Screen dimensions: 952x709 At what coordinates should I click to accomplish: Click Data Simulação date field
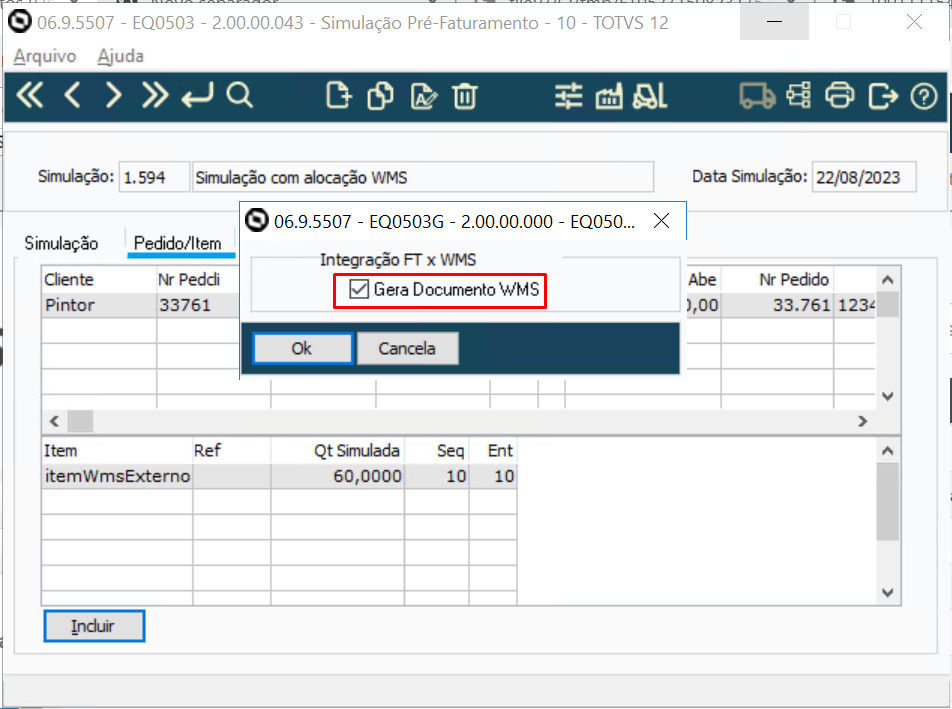[864, 177]
